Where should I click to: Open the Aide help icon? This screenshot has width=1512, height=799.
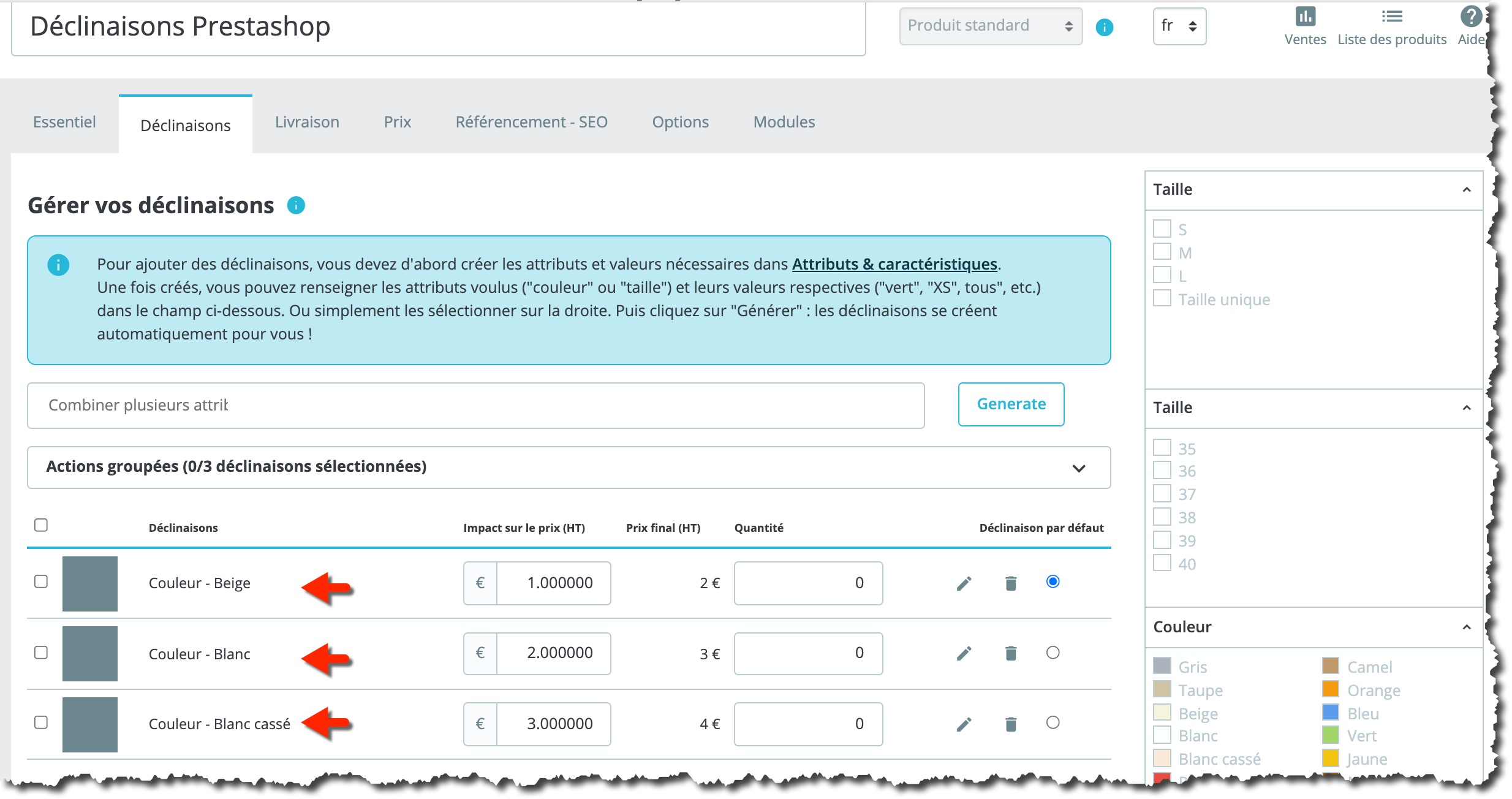[1470, 17]
